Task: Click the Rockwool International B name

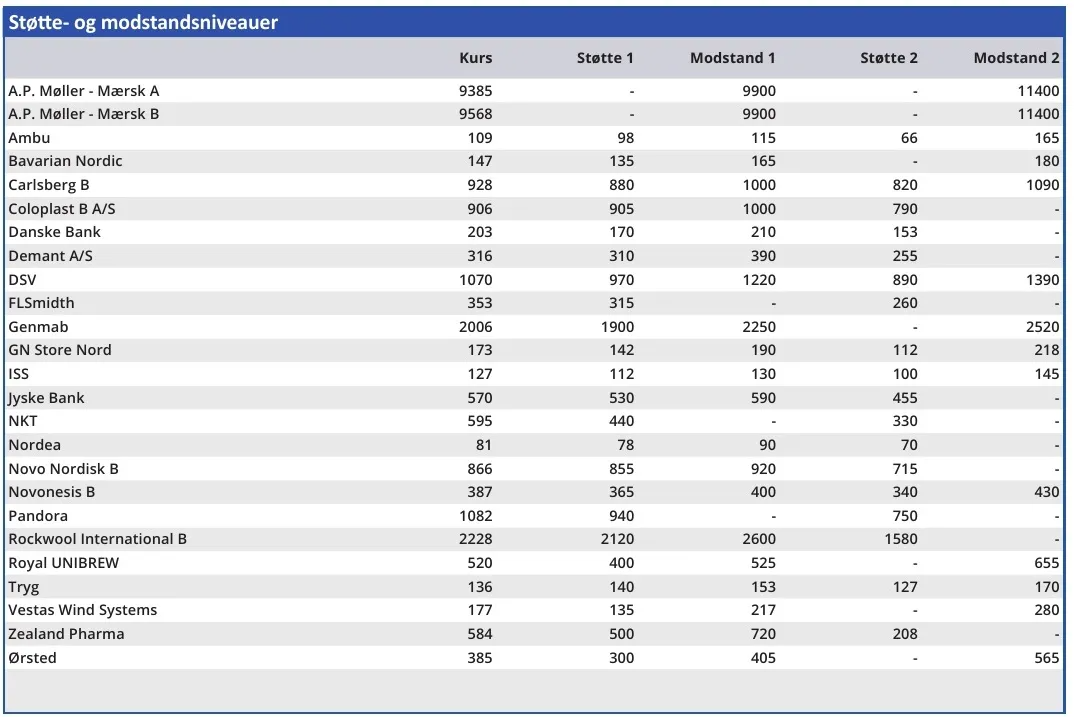Action: coord(98,539)
